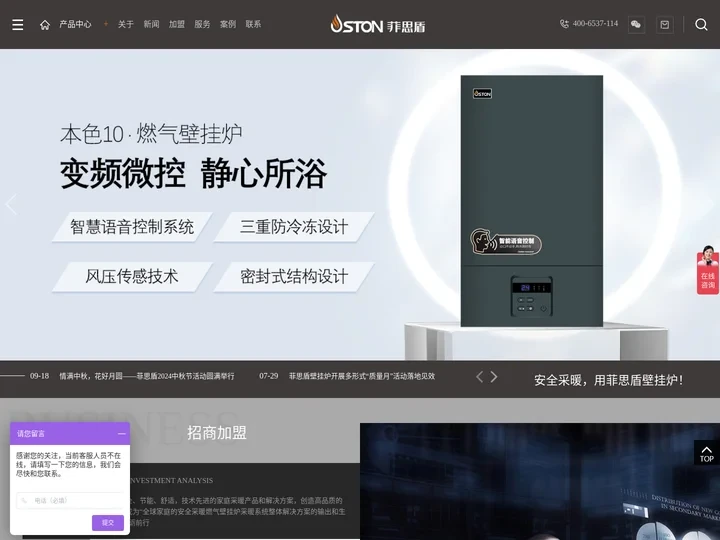Open the 关于 menu item
Viewport: 720px width, 540px height.
pos(125,24)
